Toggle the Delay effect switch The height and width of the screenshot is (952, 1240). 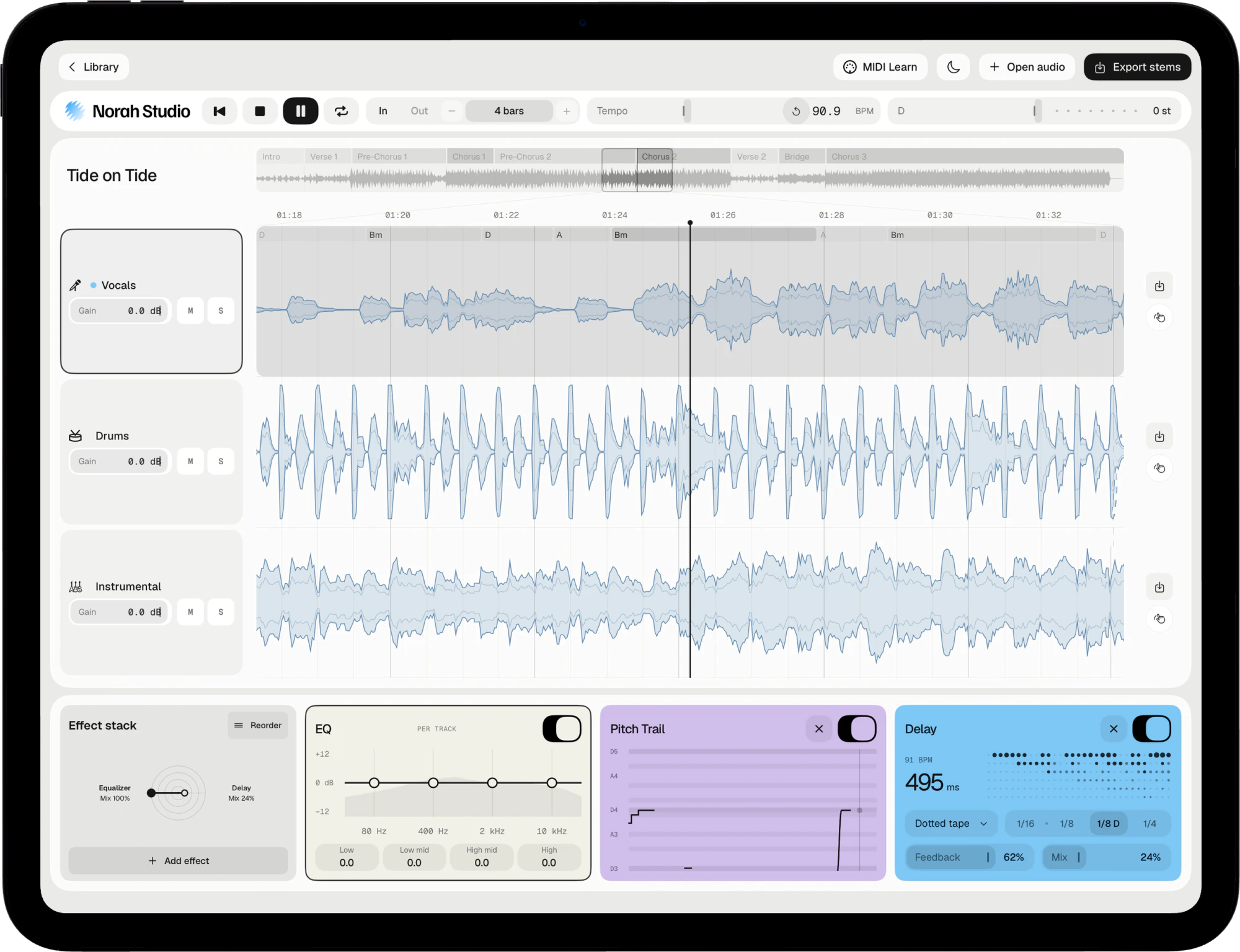pyautogui.click(x=1151, y=728)
